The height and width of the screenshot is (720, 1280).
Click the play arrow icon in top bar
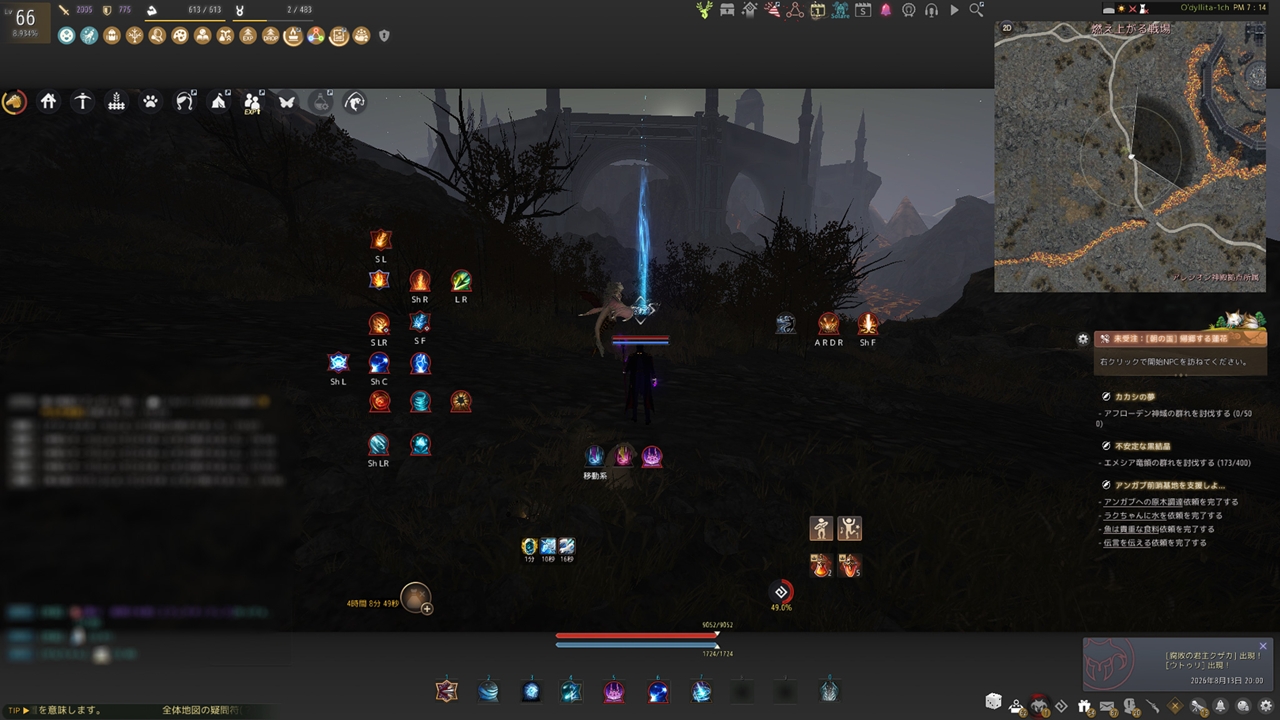coord(954,10)
